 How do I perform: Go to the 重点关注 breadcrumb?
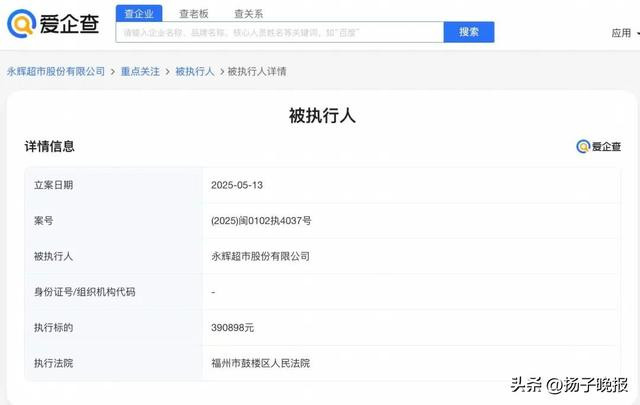pyautogui.click(x=140, y=71)
